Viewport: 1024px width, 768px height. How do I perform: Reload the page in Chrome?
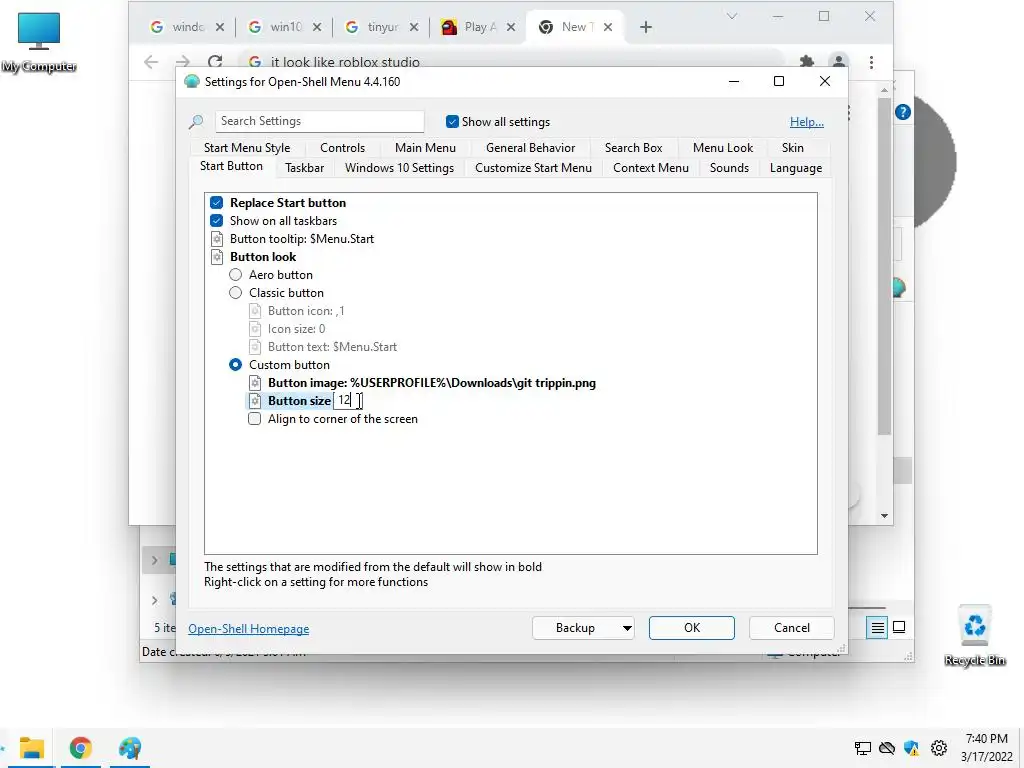(215, 62)
